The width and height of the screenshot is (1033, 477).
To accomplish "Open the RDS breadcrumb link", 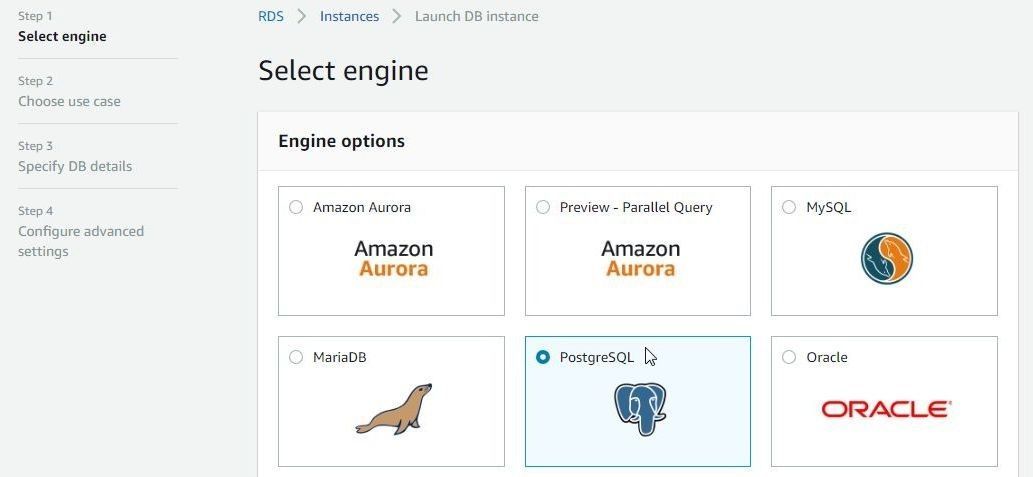I will pyautogui.click(x=271, y=16).
